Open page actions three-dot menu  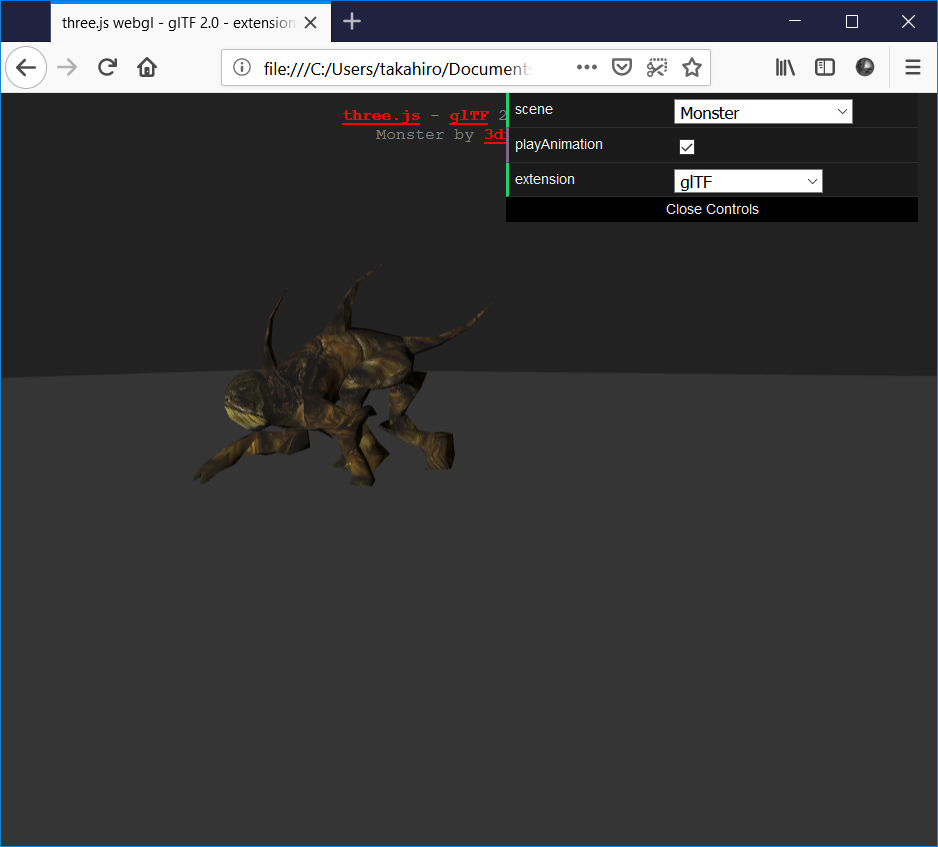tap(586, 68)
